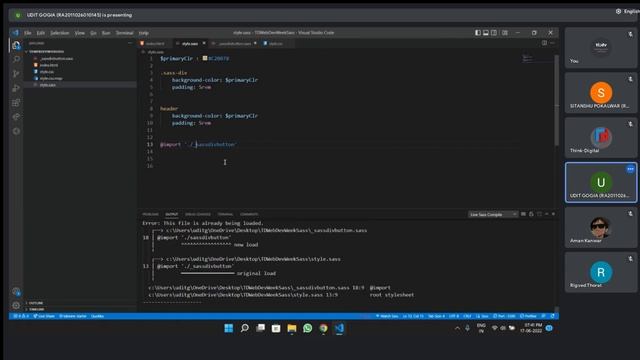Select SITANSHU POKALWAR participant tile
Screen dimensions: 640x360
coord(601,93)
